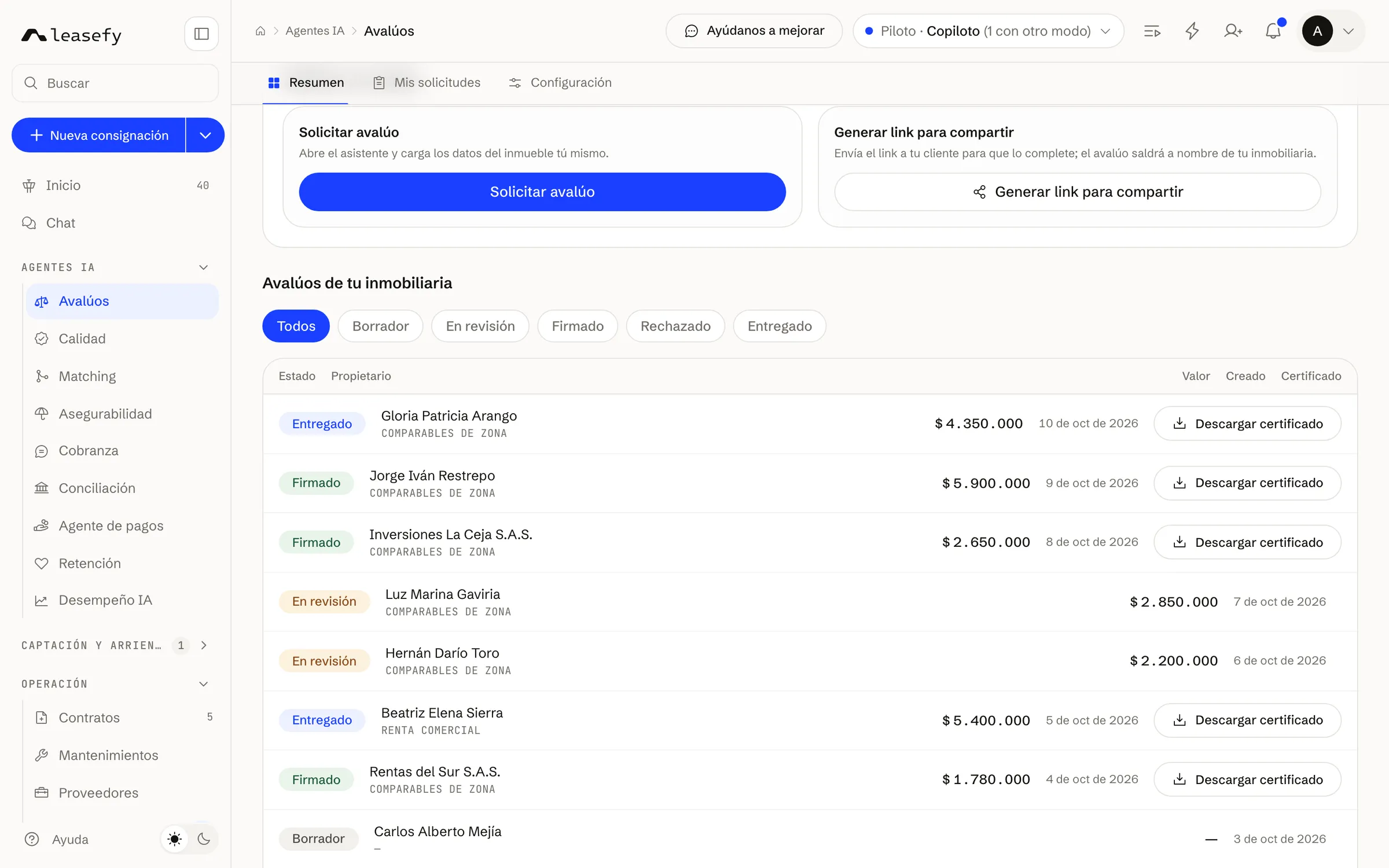This screenshot has height=868, width=1389.
Task: Open Asegurabilidad agent
Action: [x=122, y=414]
